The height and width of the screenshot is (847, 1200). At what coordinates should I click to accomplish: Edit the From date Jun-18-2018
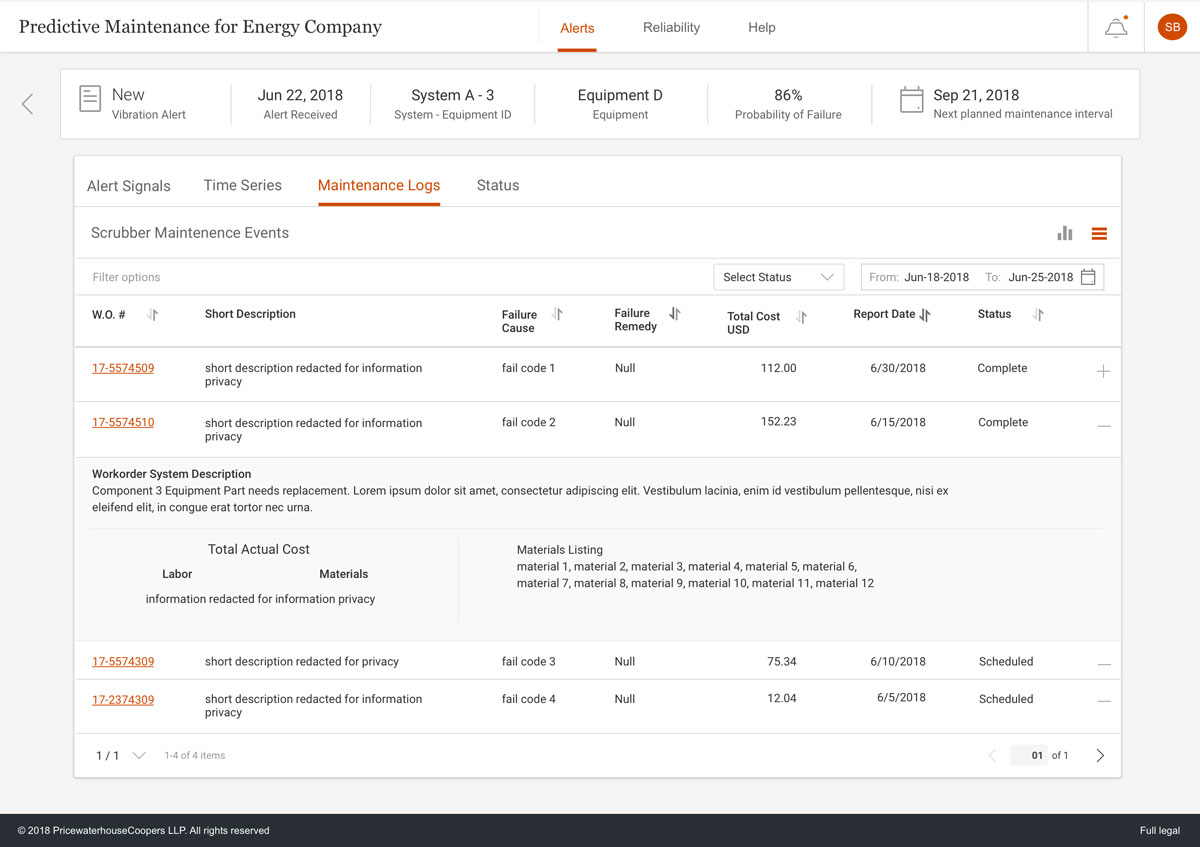937,277
